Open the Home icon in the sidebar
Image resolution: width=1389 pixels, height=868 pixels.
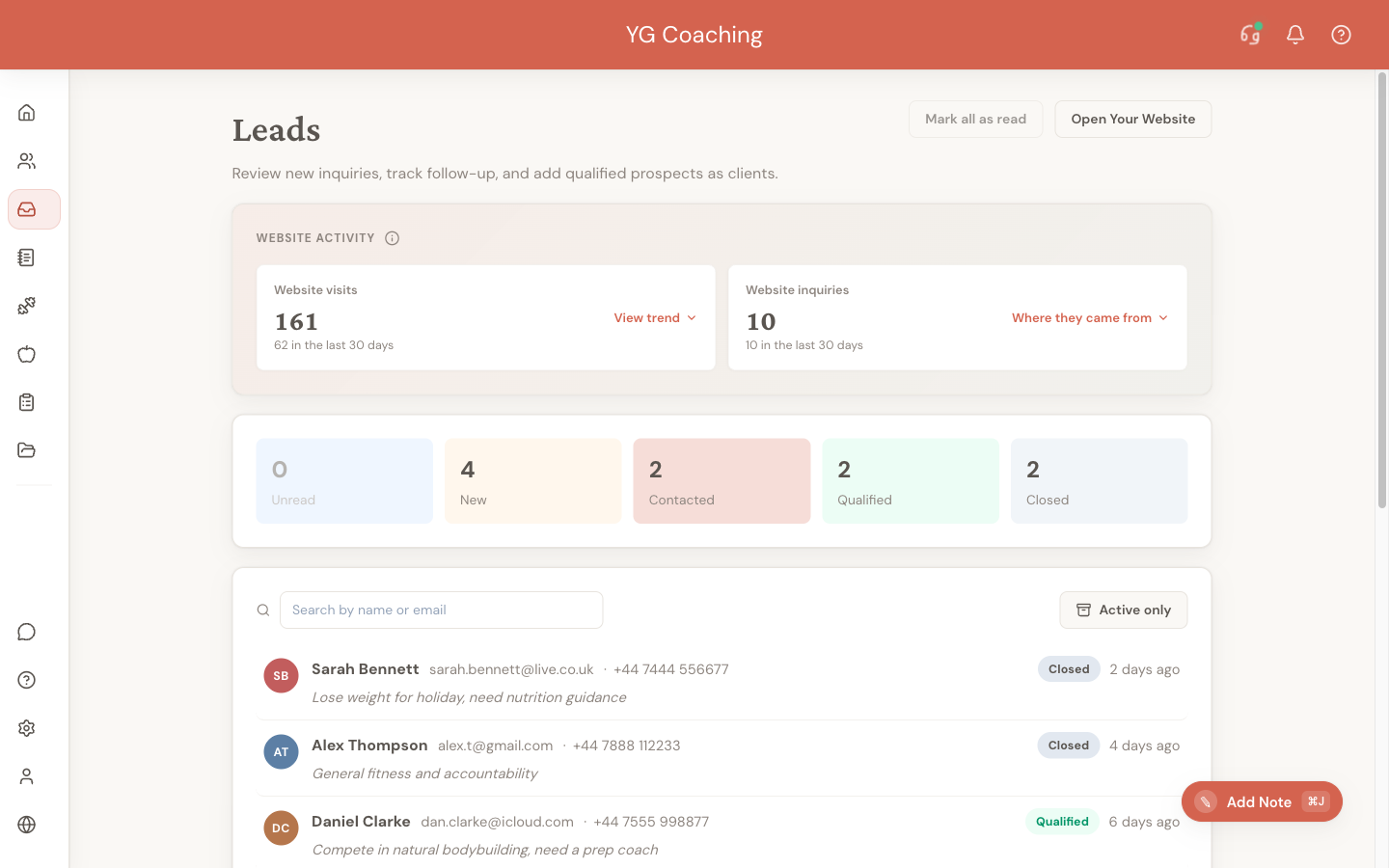coord(27,113)
